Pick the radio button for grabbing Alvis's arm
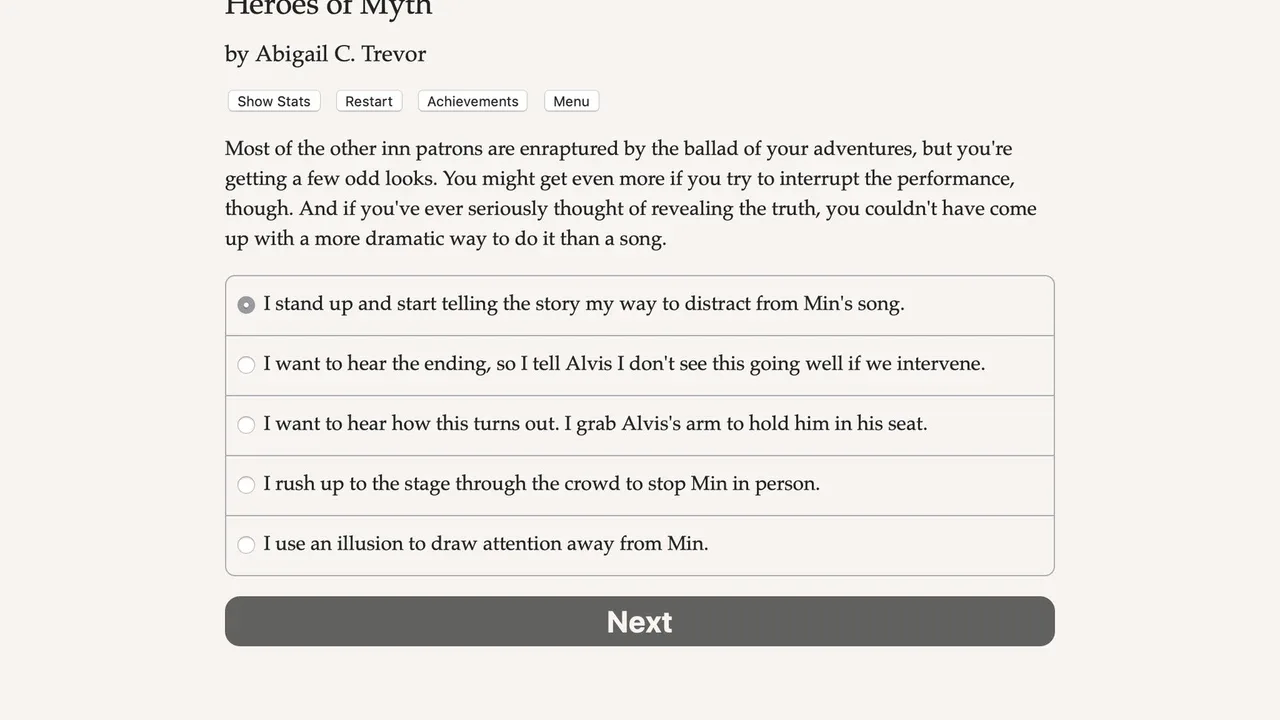Screen dimensions: 1280x720 (x=246, y=425)
